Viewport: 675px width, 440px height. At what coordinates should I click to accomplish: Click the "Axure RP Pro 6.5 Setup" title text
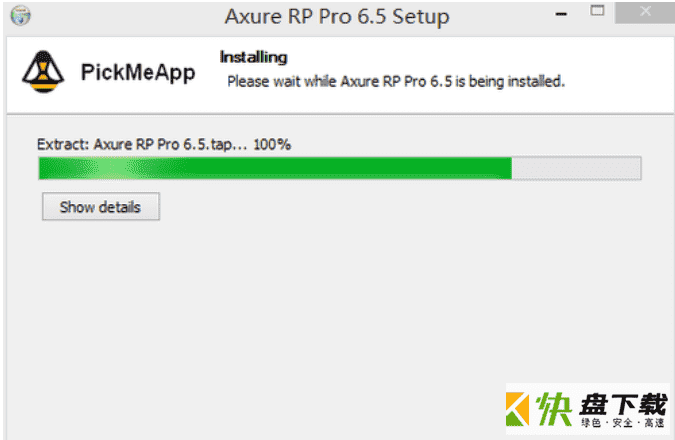337,17
